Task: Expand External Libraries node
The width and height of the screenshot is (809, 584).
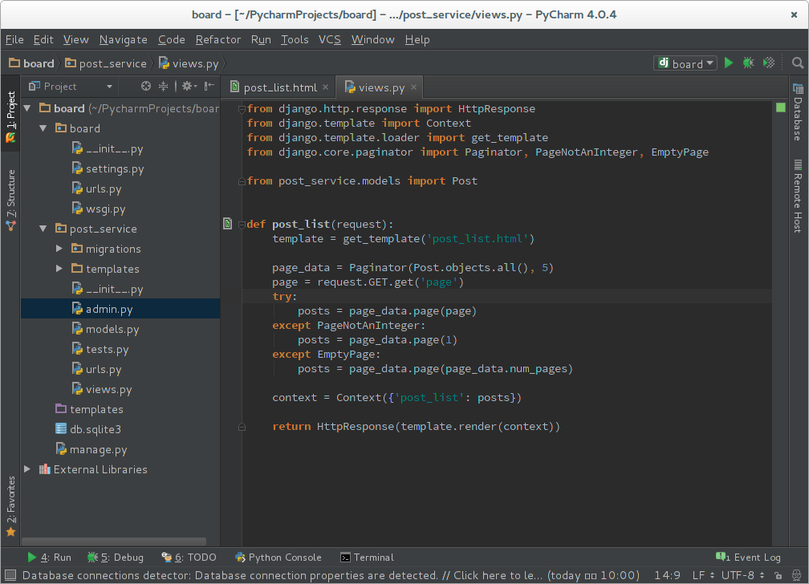Action: [x=27, y=469]
